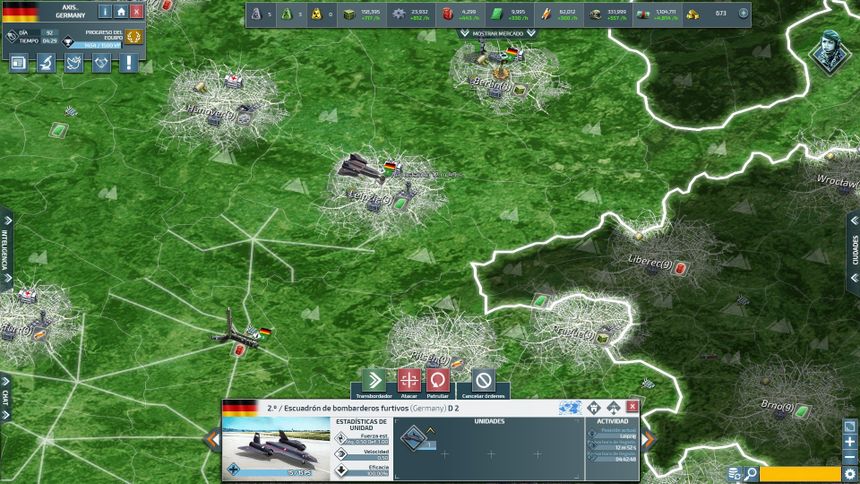Click the grey conventional warhead resource icon
This screenshot has width=860, height=484.
tap(256, 14)
